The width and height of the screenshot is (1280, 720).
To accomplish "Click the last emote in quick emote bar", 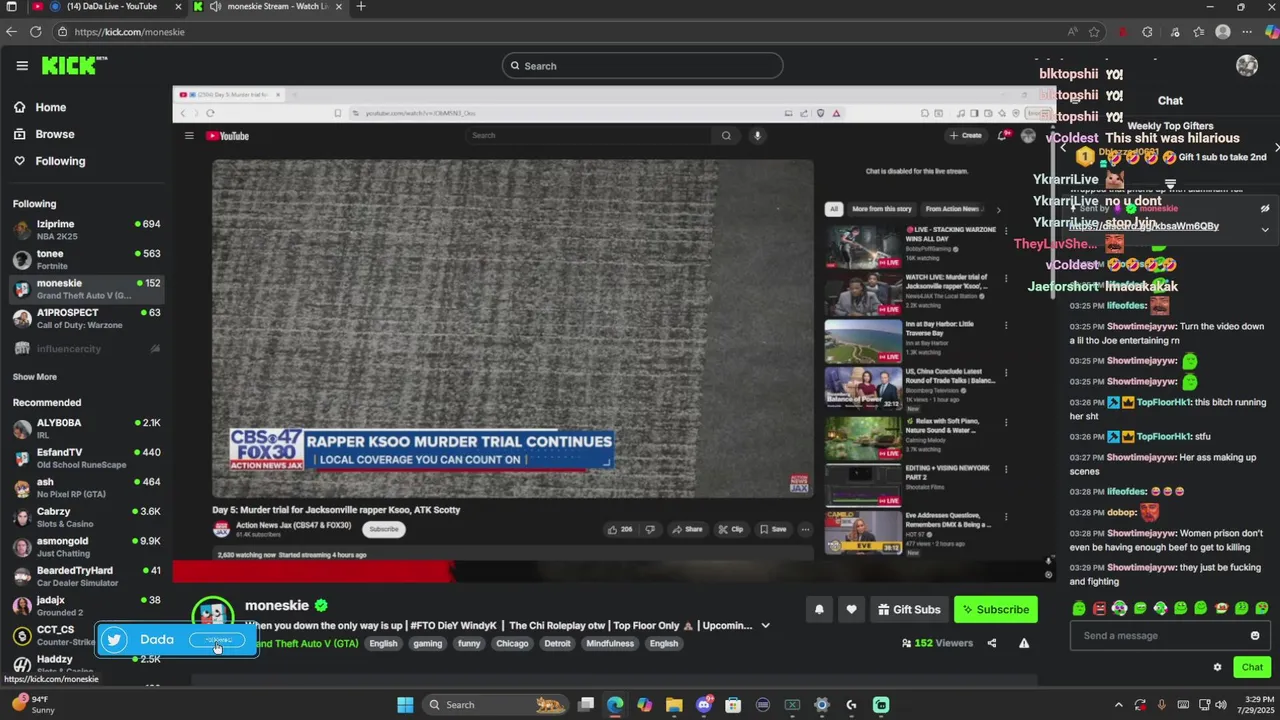I will (1262, 608).
